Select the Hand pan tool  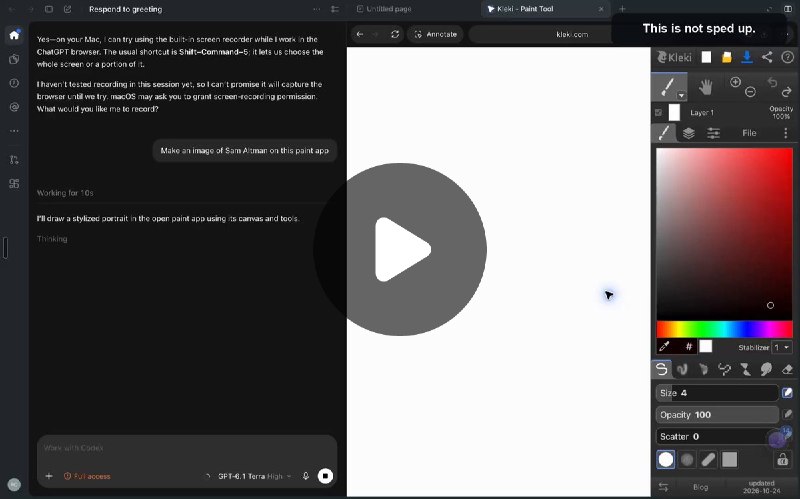point(706,88)
